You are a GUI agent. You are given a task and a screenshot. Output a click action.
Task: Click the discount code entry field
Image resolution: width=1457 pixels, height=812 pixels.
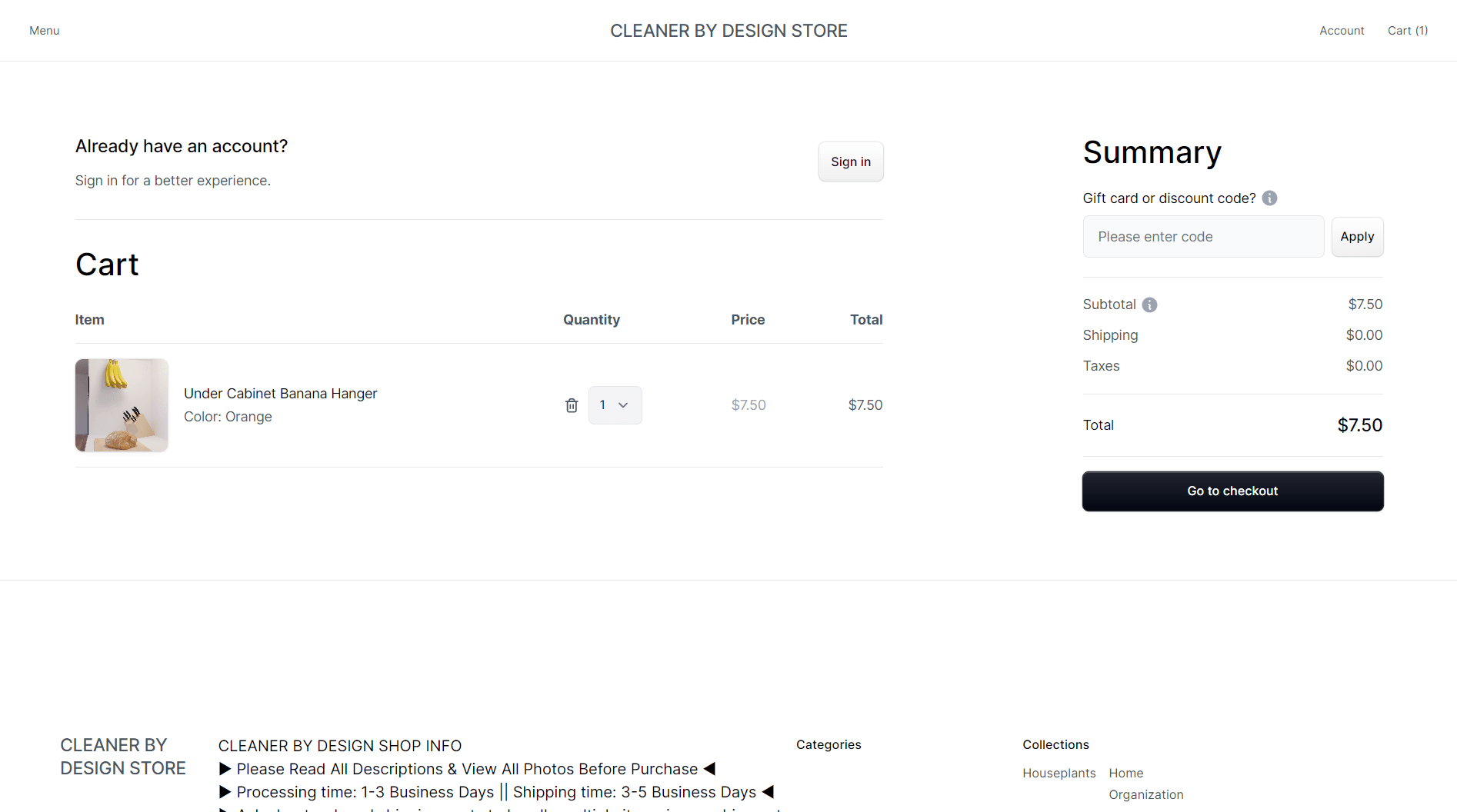click(x=1203, y=236)
